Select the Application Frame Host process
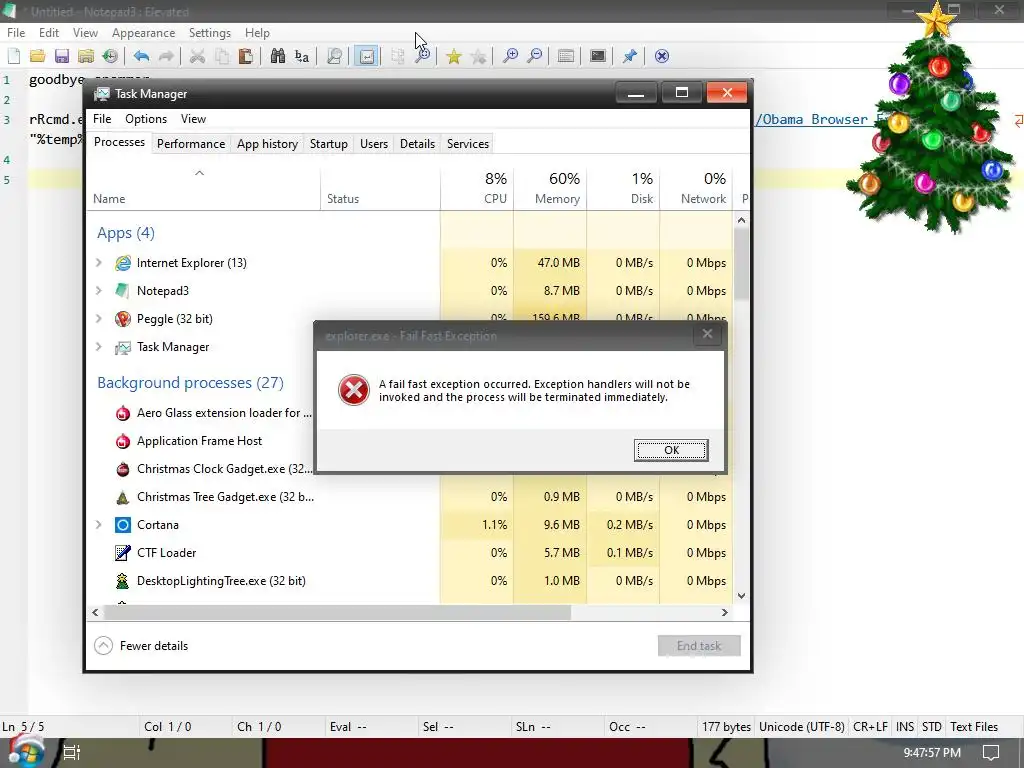The image size is (1024, 768). tap(199, 441)
